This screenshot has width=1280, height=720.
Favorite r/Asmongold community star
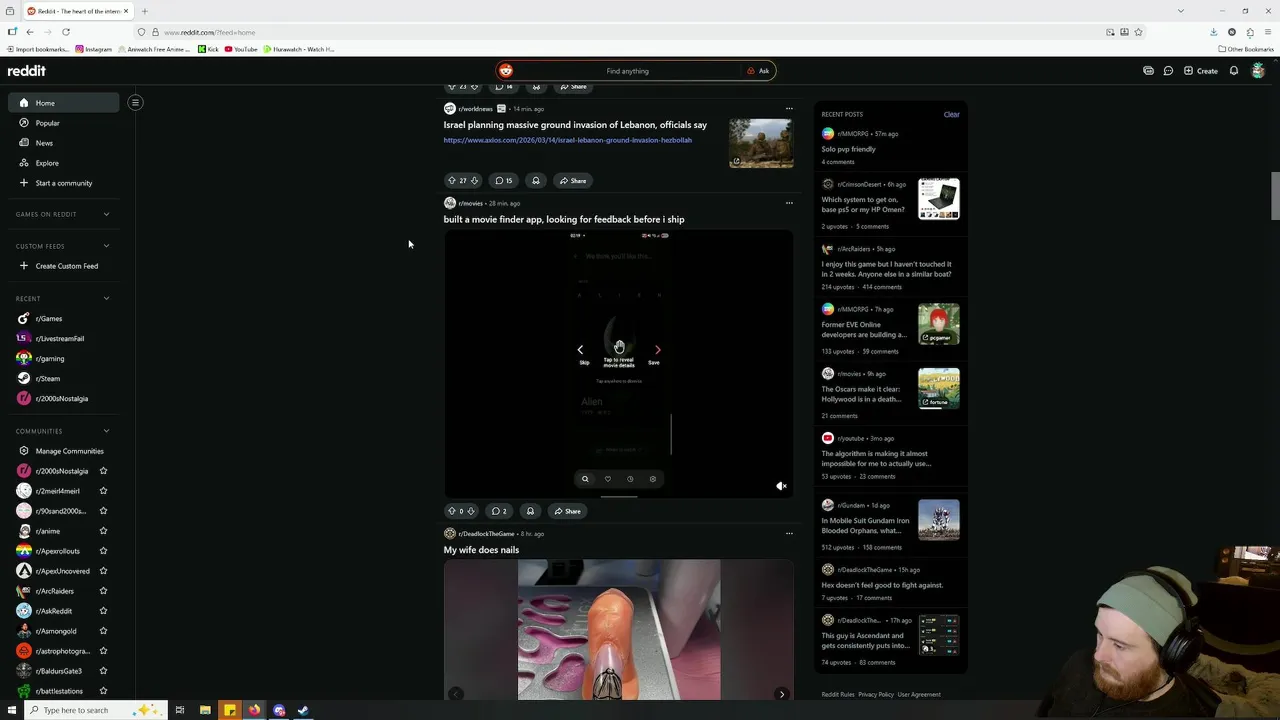pyautogui.click(x=103, y=631)
